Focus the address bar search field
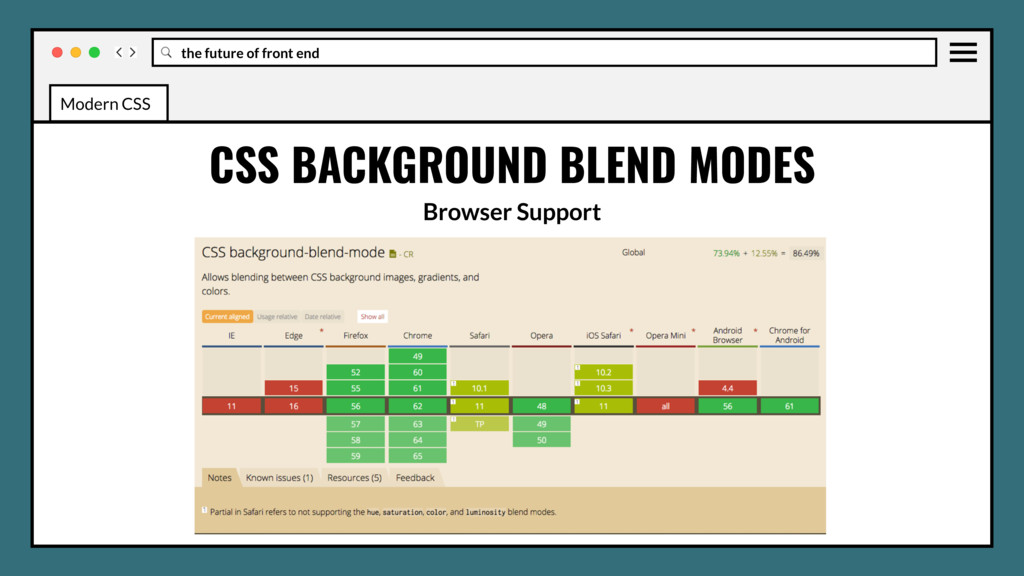1024x576 pixels. (x=544, y=52)
